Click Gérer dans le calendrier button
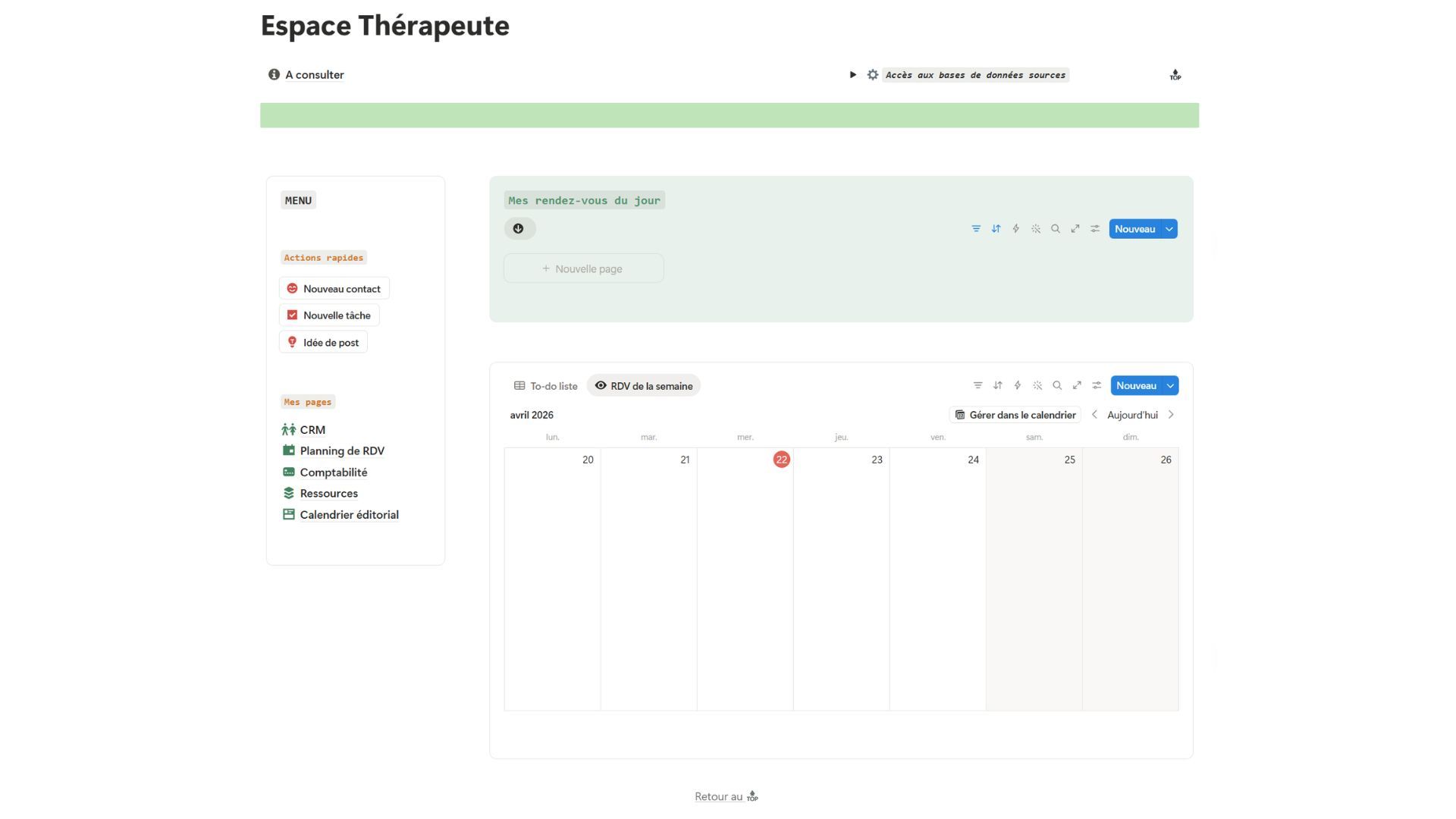 1015,415
